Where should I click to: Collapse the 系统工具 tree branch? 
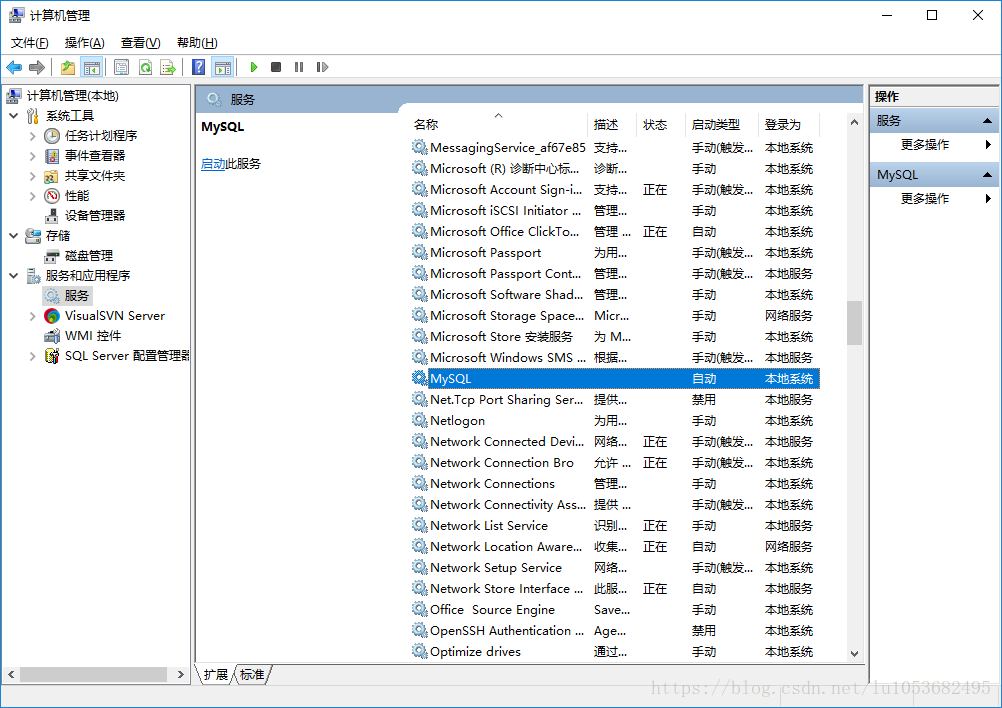click(x=13, y=116)
